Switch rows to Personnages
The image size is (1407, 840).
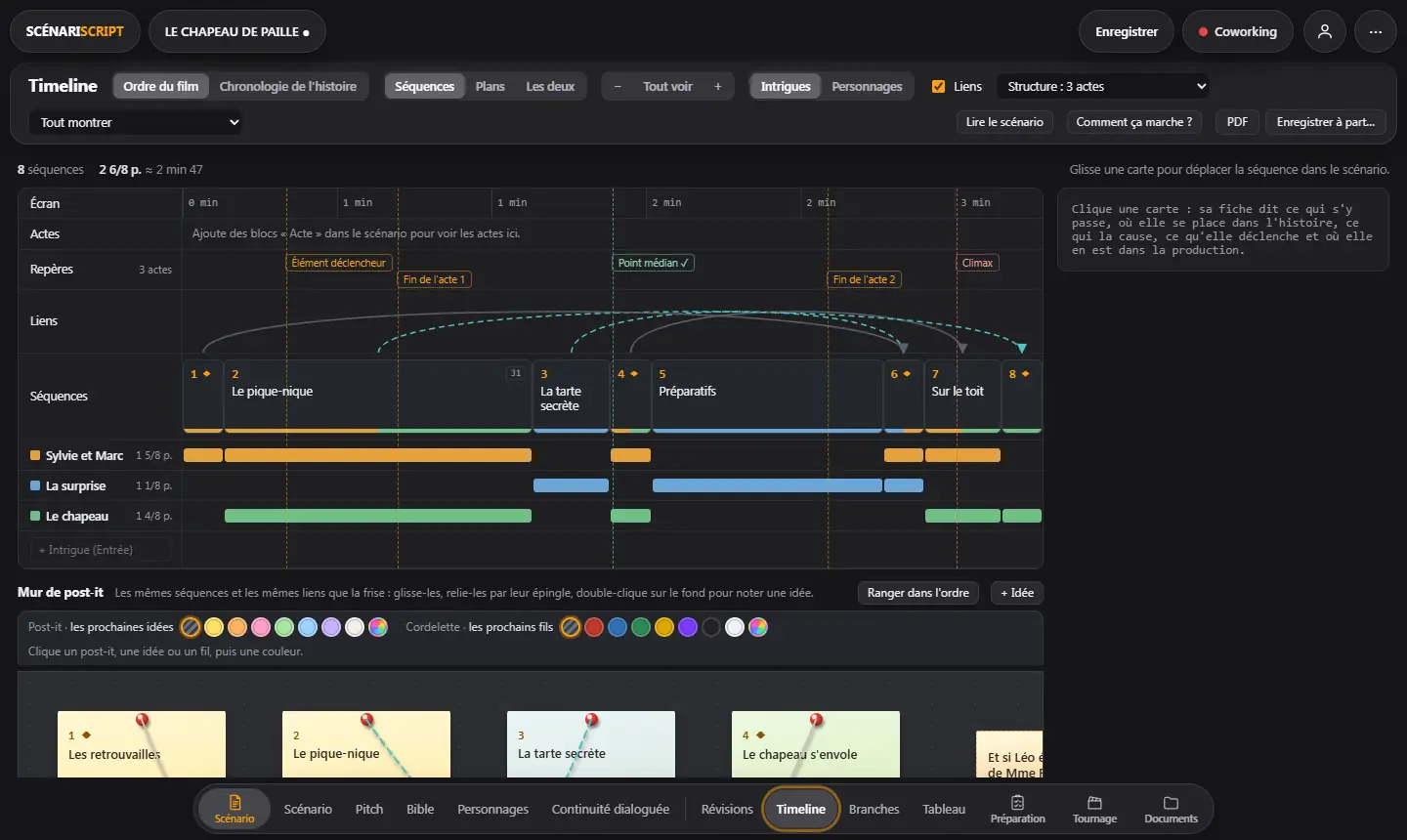867,86
